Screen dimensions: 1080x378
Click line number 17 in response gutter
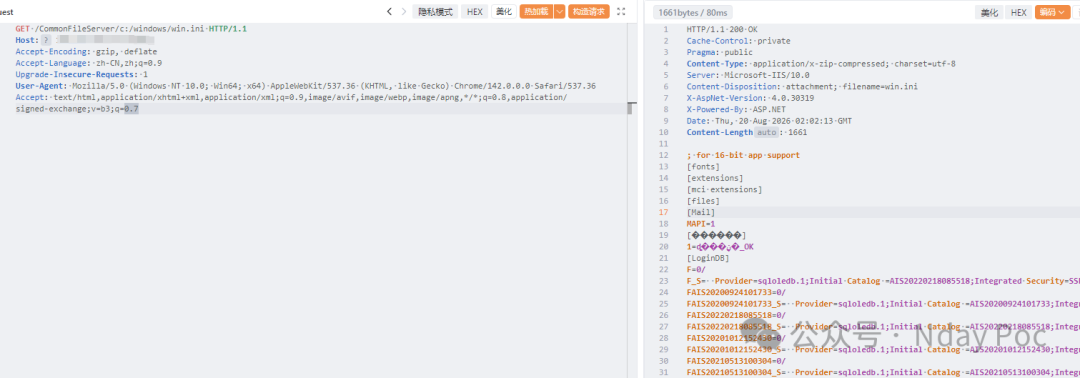(x=664, y=212)
